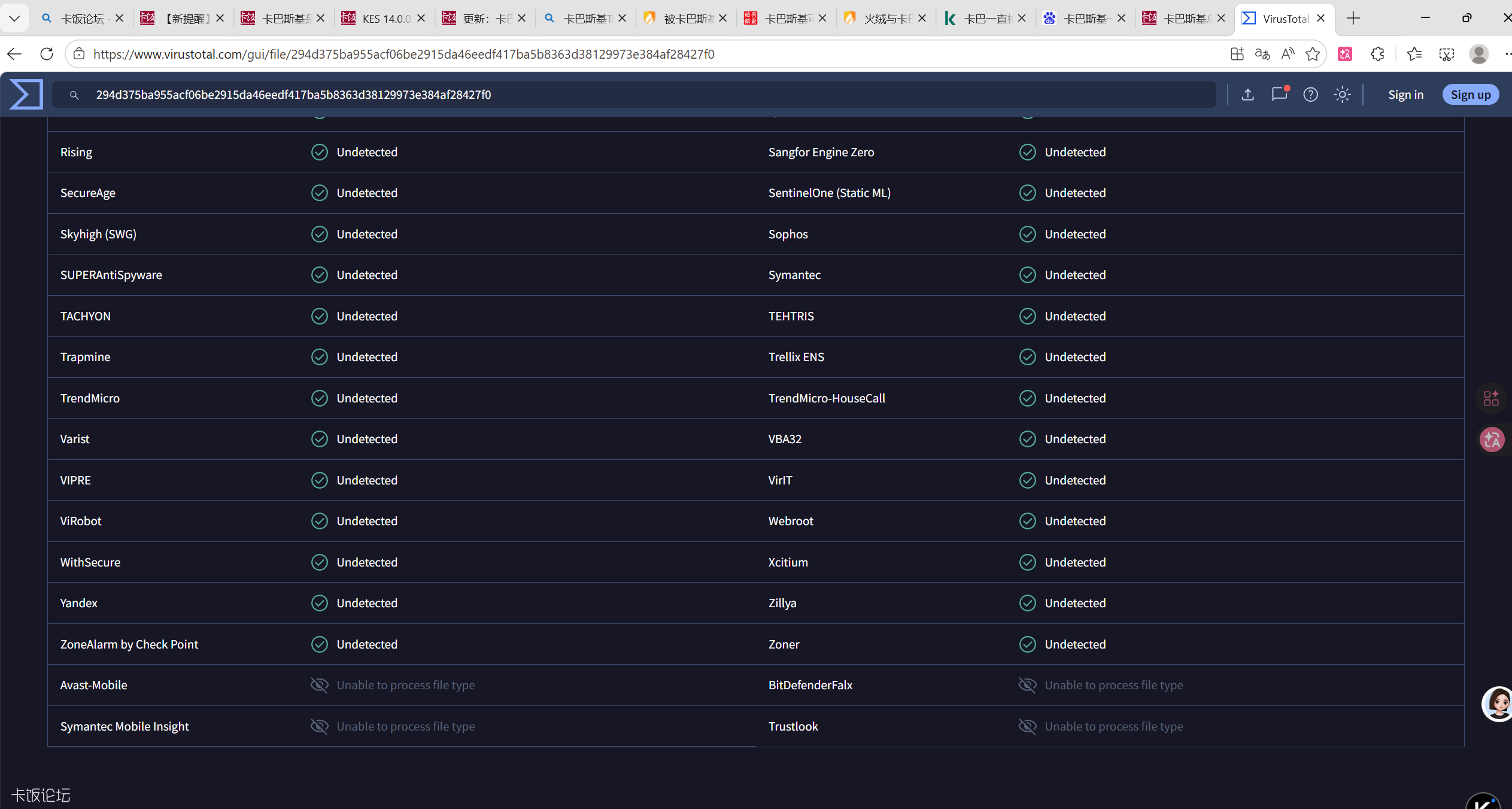Click the Sophos engine name

point(788,234)
